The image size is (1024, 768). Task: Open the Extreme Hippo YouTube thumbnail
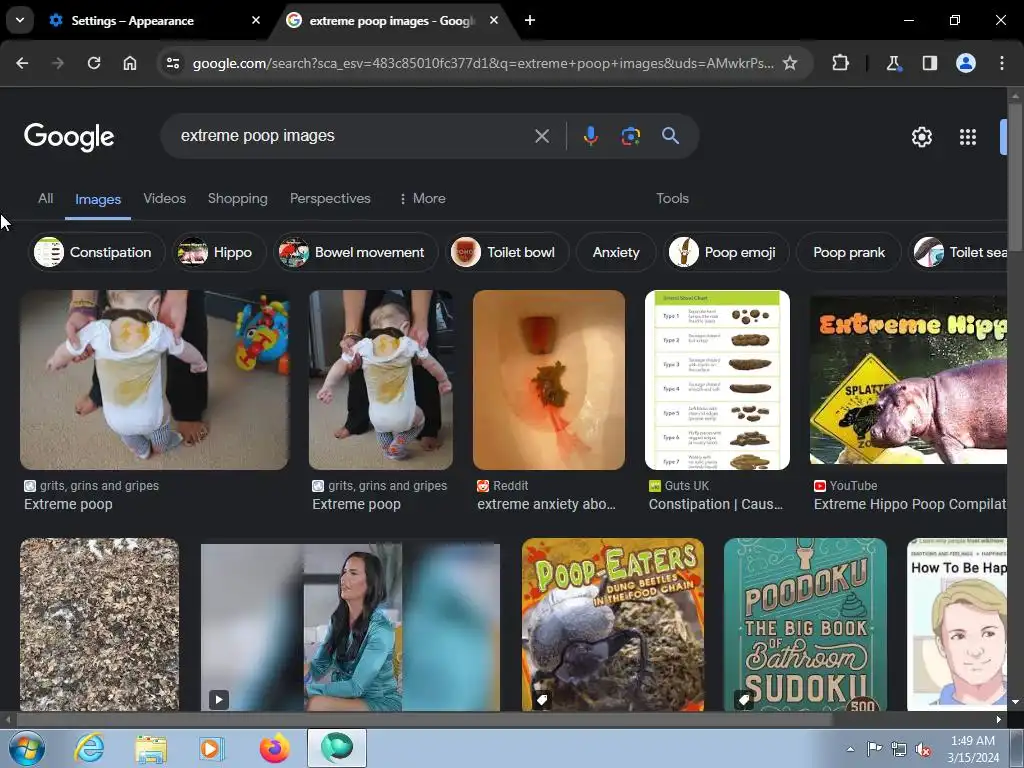(908, 380)
